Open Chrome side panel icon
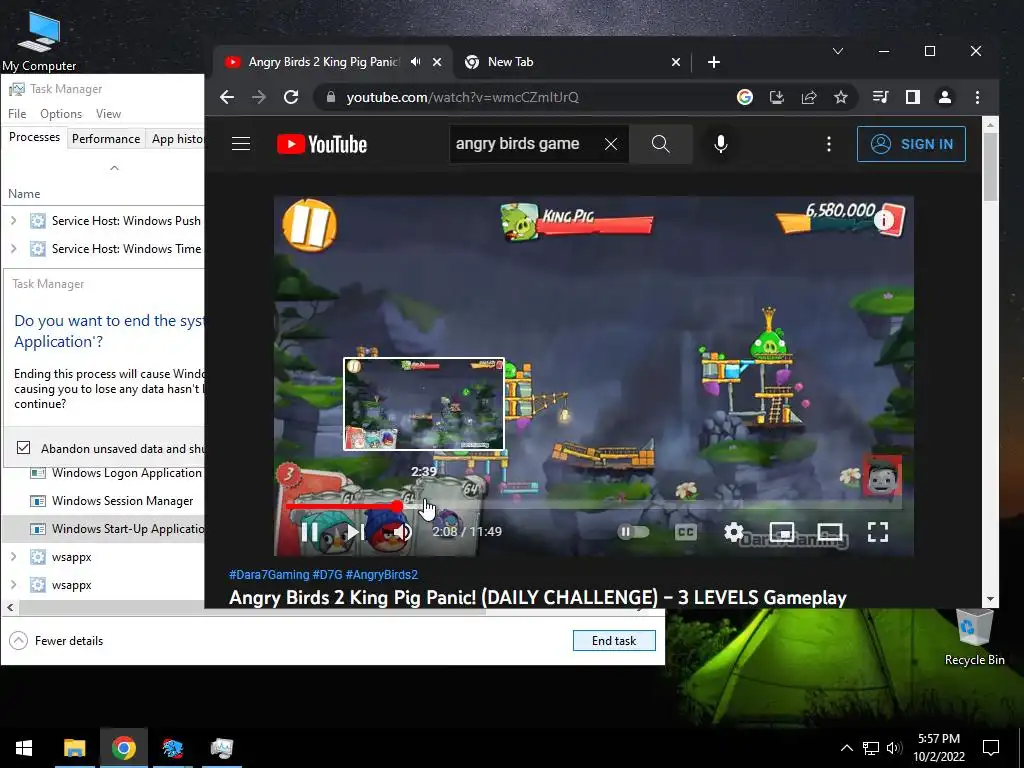Viewport: 1024px width, 768px height. pos(912,97)
